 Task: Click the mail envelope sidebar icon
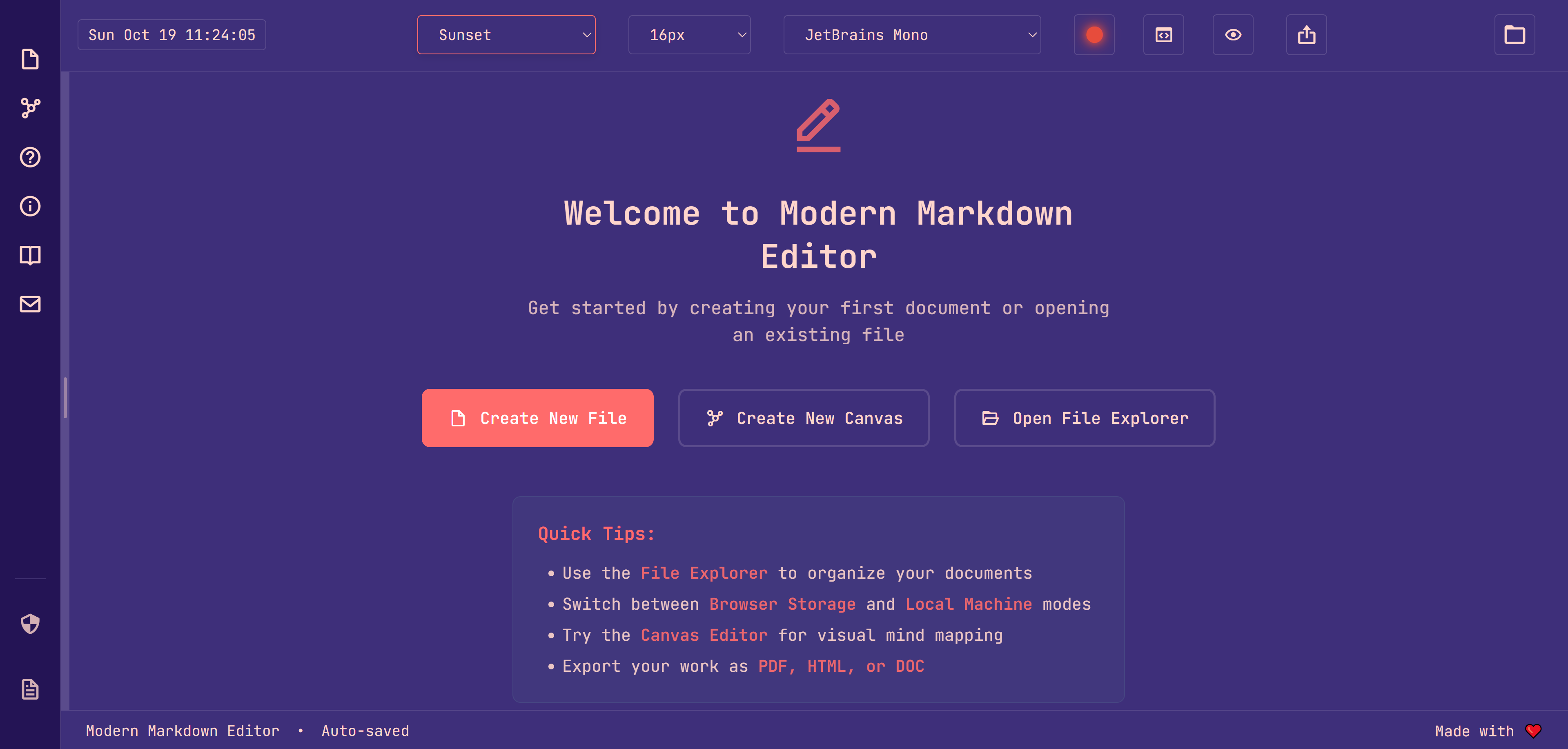tap(30, 304)
